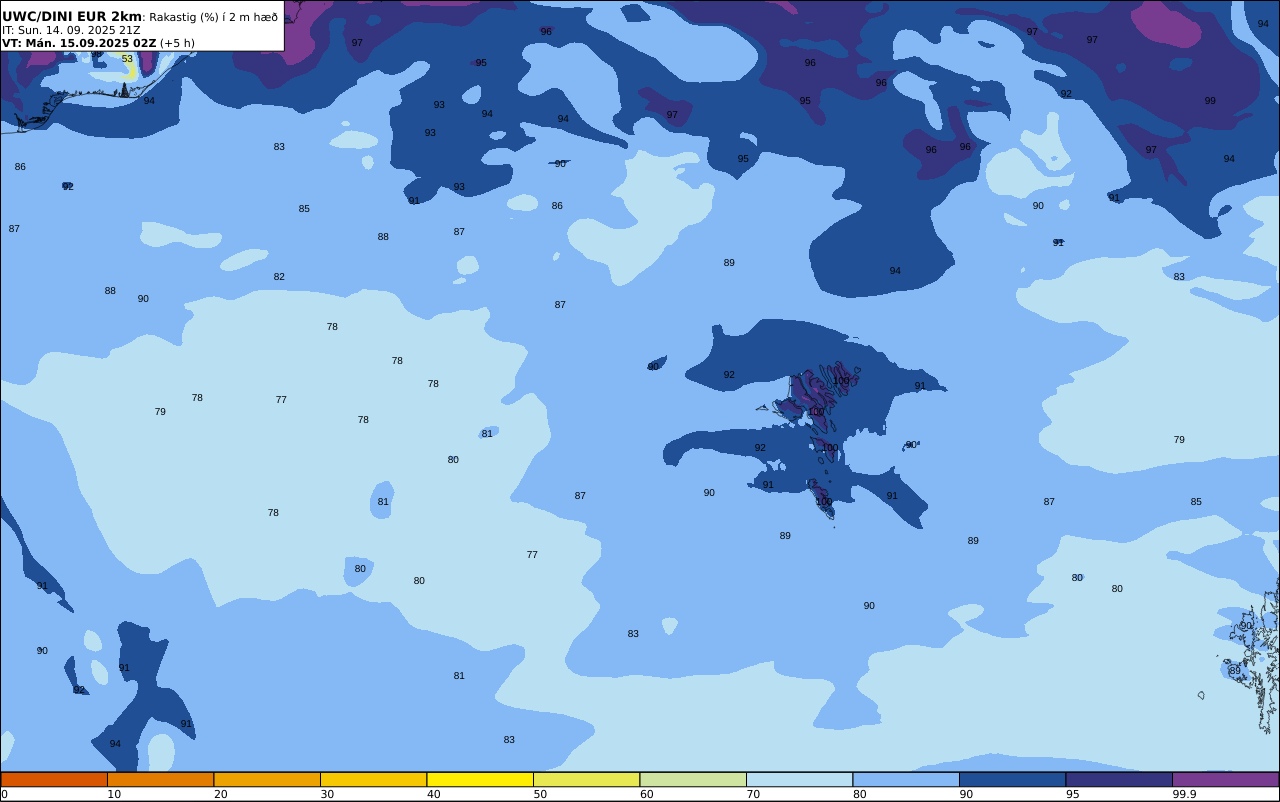
Task: Click the "(+5 h)" forecast offset text
Action: (177, 43)
